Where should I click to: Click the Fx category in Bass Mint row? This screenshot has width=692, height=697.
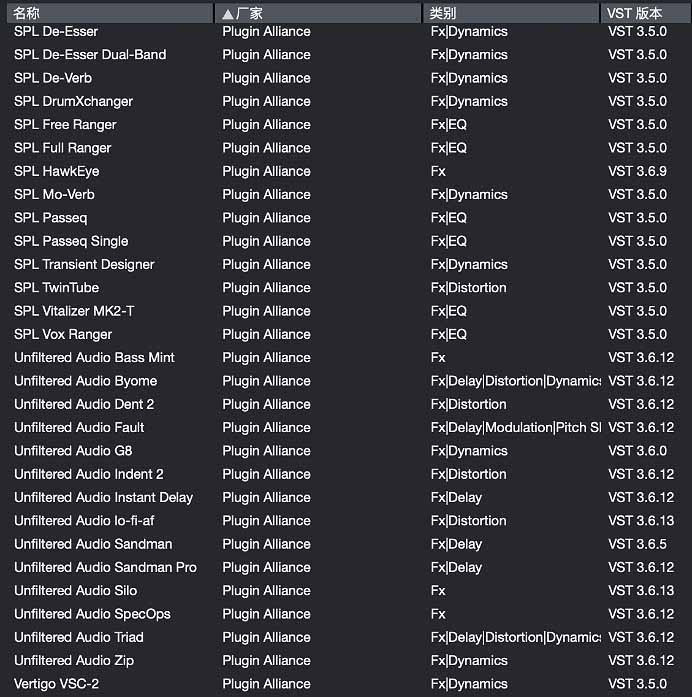pos(438,358)
